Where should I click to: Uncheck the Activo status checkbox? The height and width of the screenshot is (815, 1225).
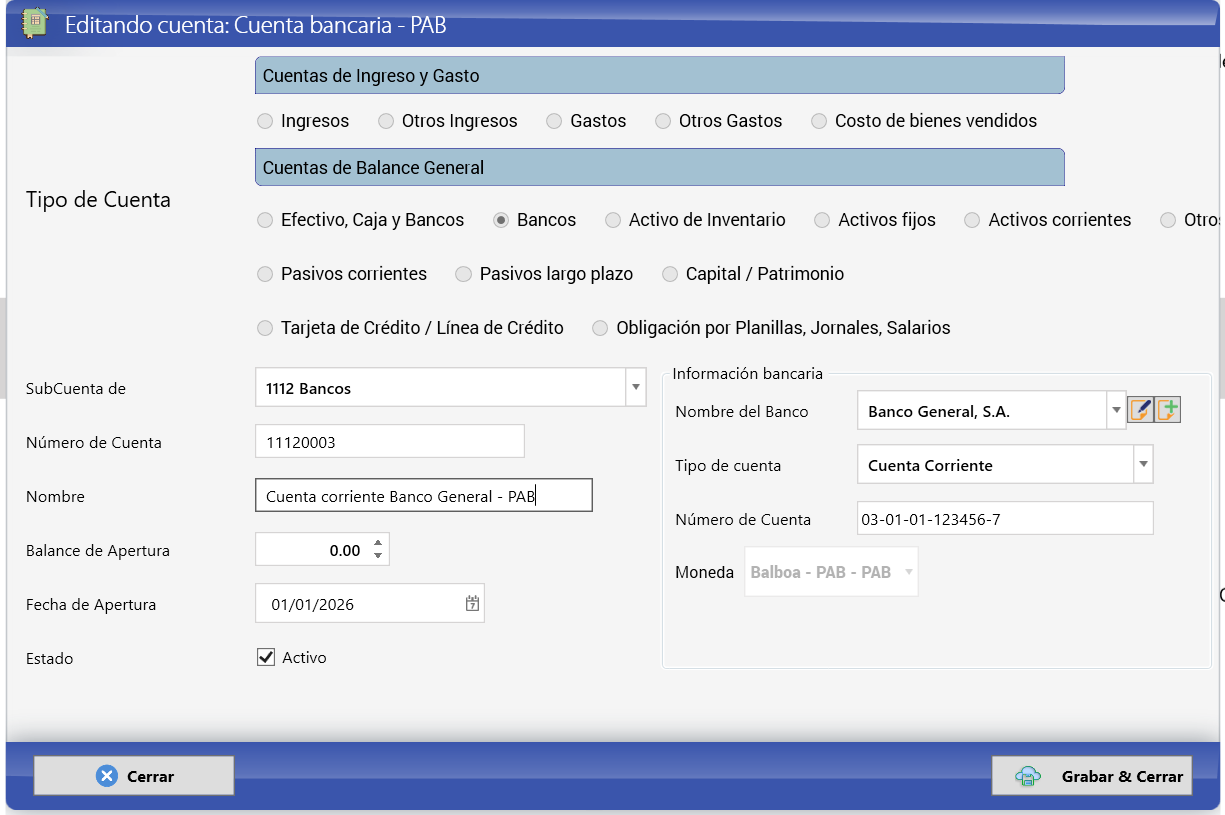pyautogui.click(x=266, y=657)
